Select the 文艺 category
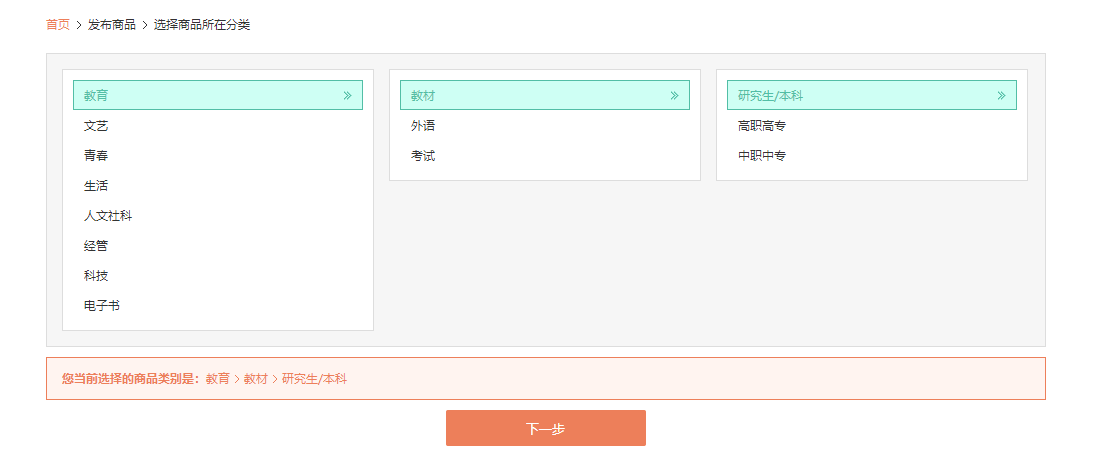 (x=96, y=126)
